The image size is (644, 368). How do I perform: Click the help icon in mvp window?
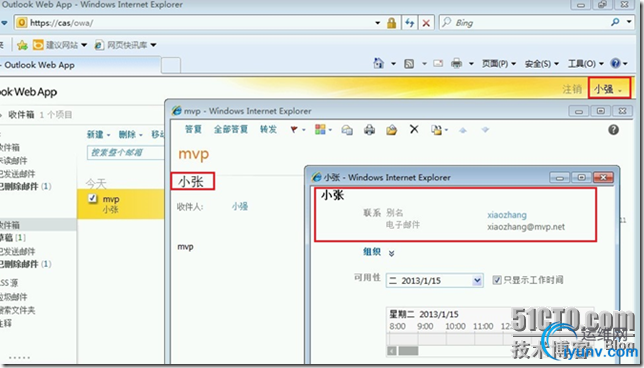pyautogui.click(x=614, y=130)
